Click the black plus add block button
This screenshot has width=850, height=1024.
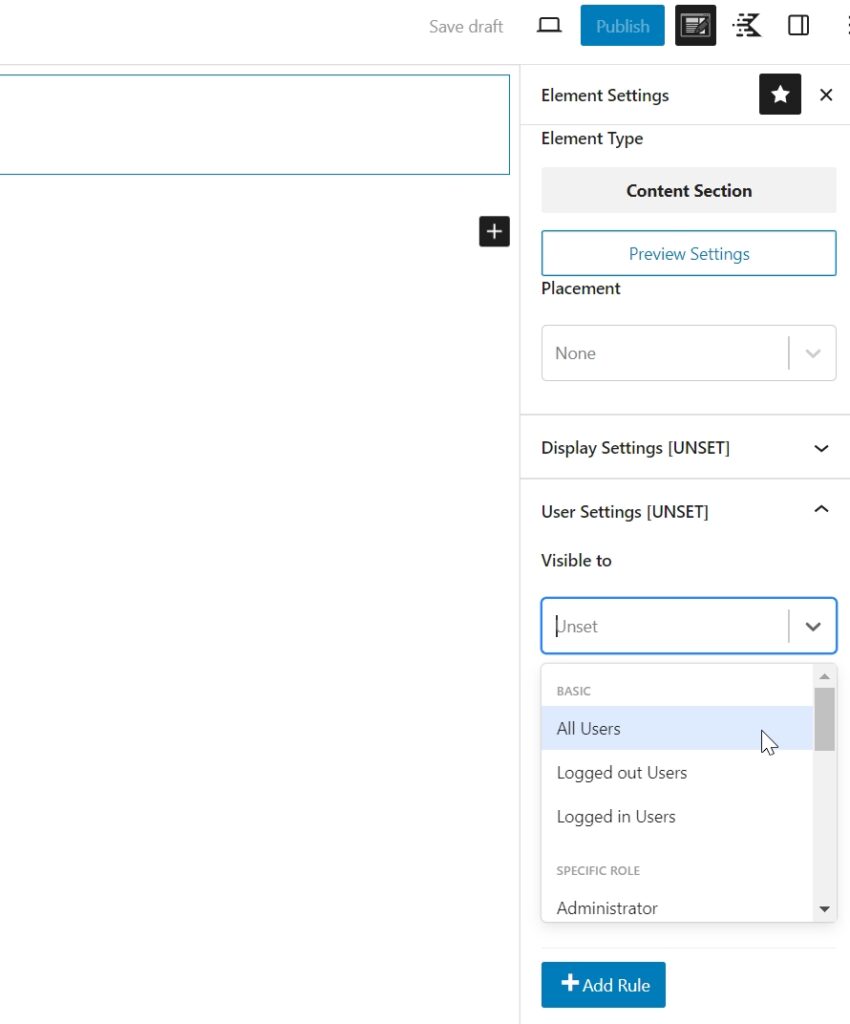point(494,231)
